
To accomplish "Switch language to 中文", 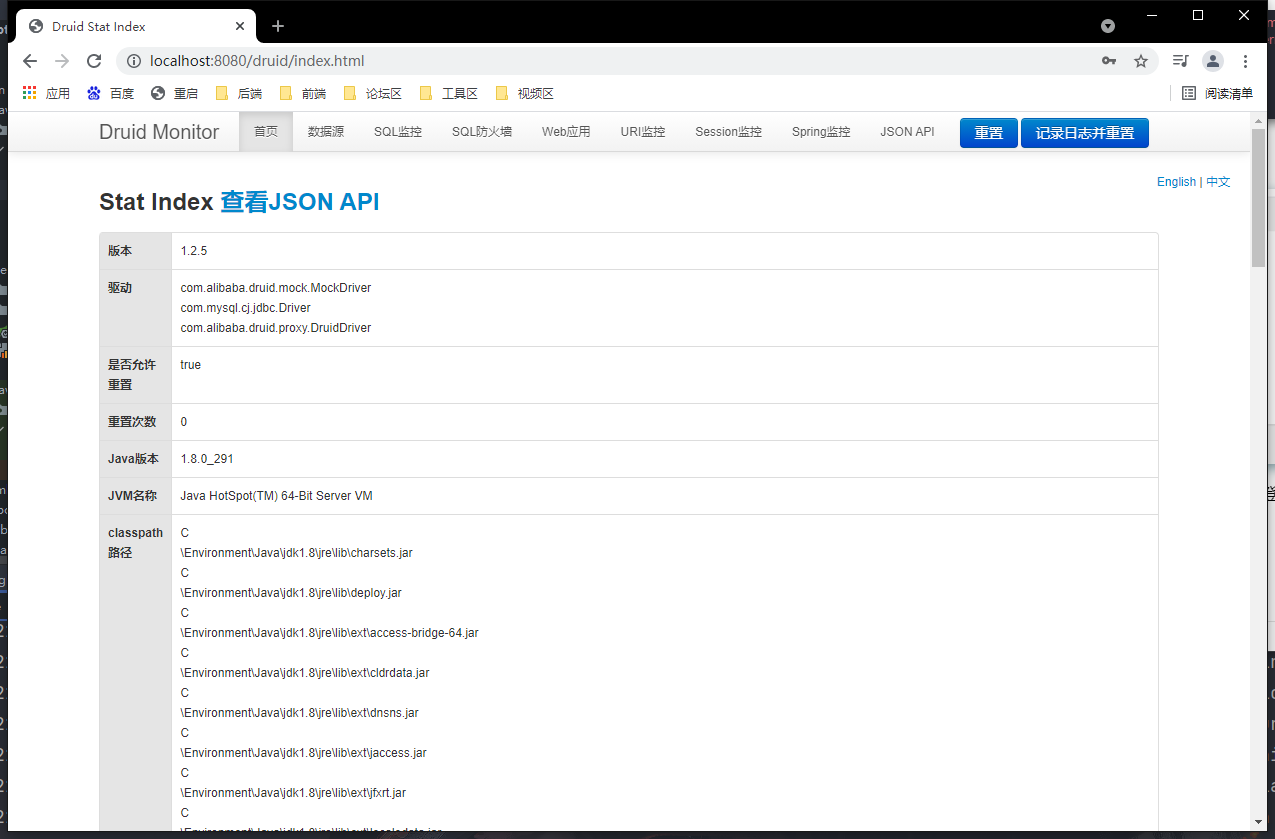I will pyautogui.click(x=1218, y=182).
